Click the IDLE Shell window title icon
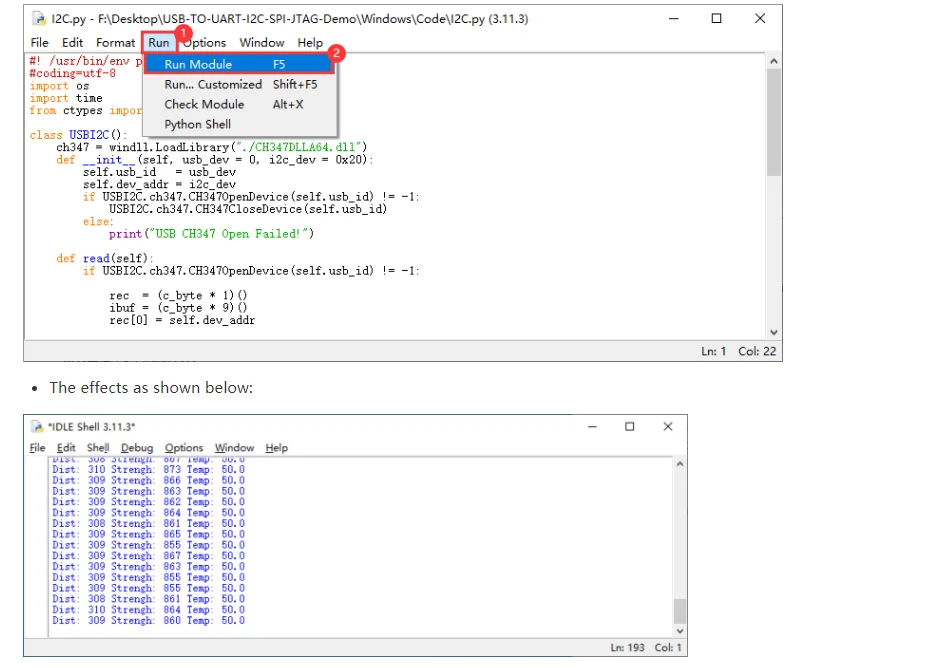The width and height of the screenshot is (950, 668). pyautogui.click(x=37, y=427)
